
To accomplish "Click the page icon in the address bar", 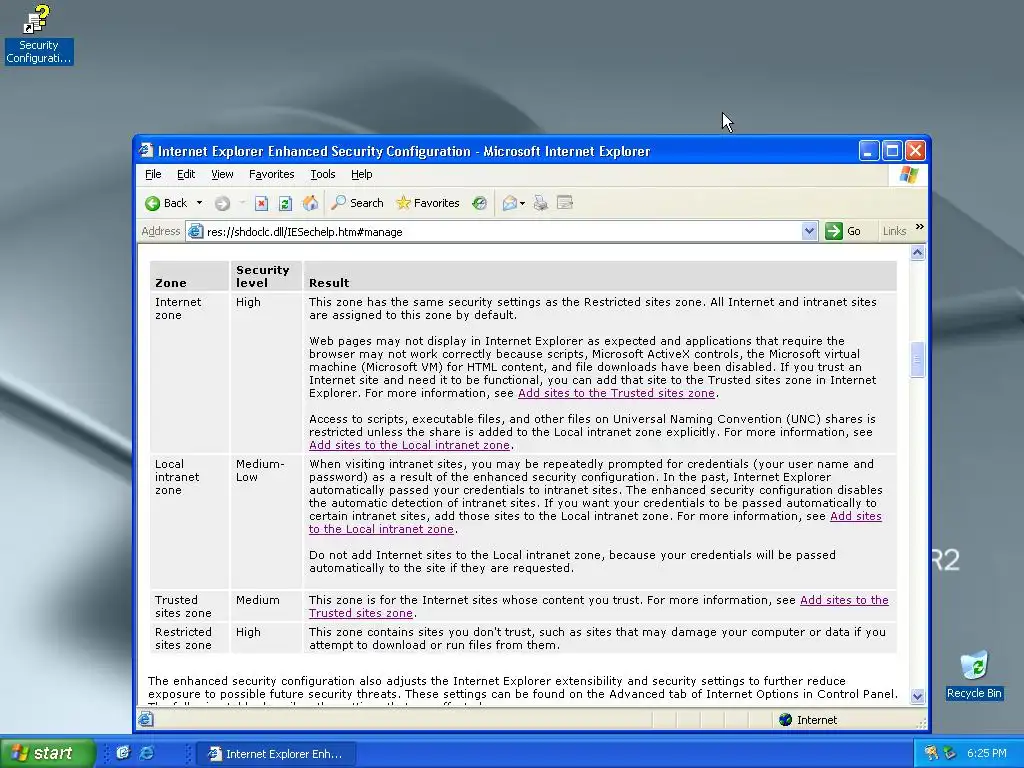I will 195,231.
